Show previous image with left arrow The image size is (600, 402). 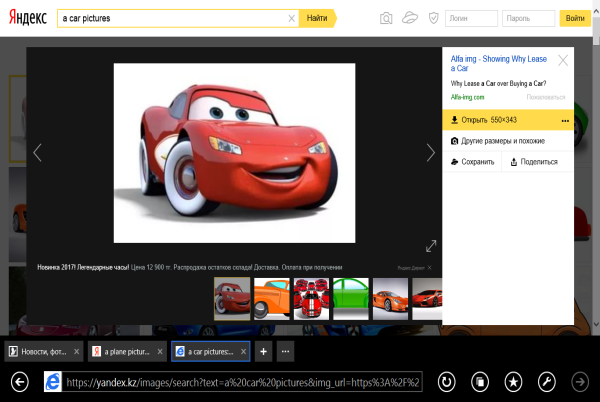pos(37,153)
